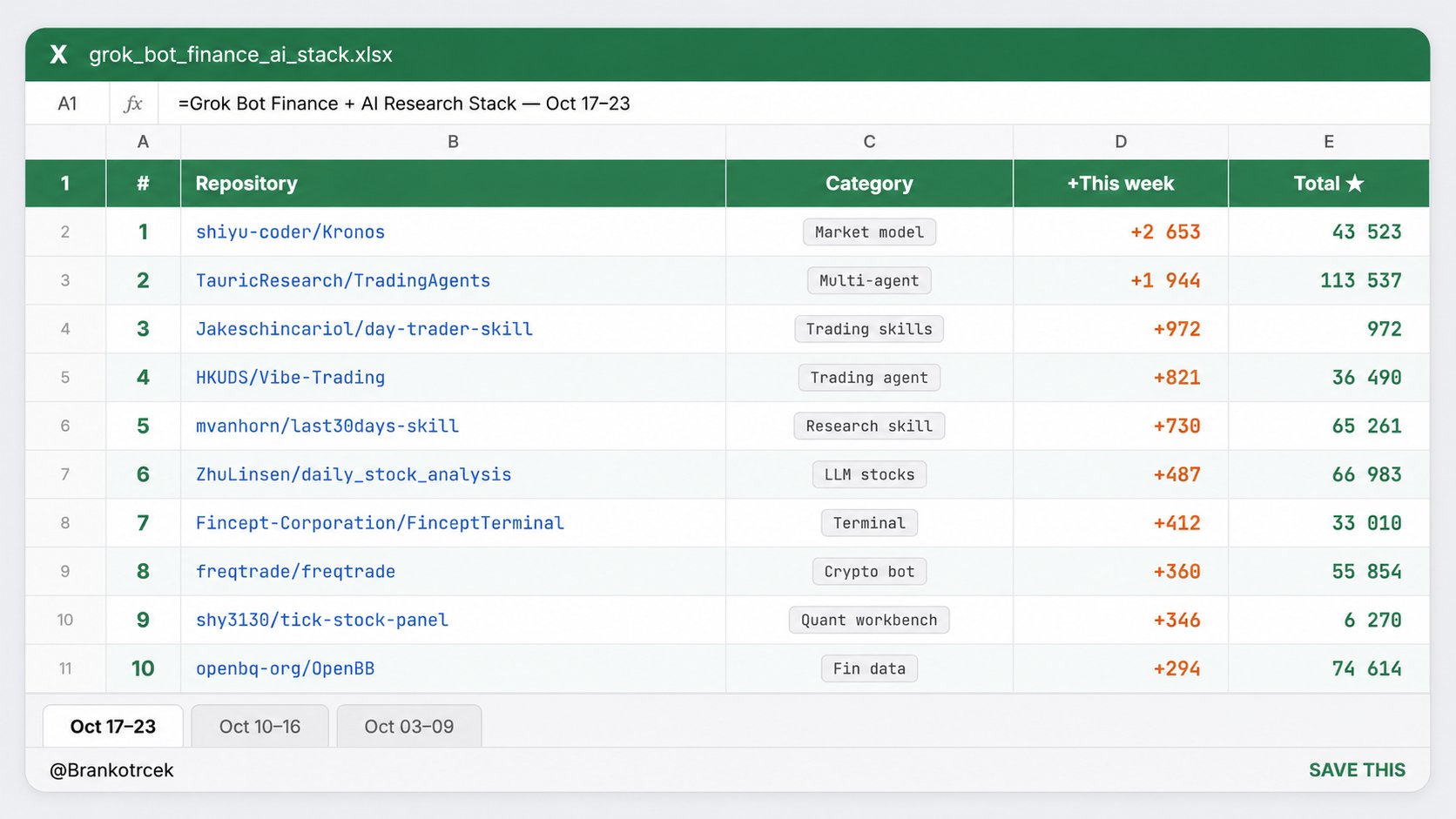Click the fx function icon
1456x819 pixels.
133,104
